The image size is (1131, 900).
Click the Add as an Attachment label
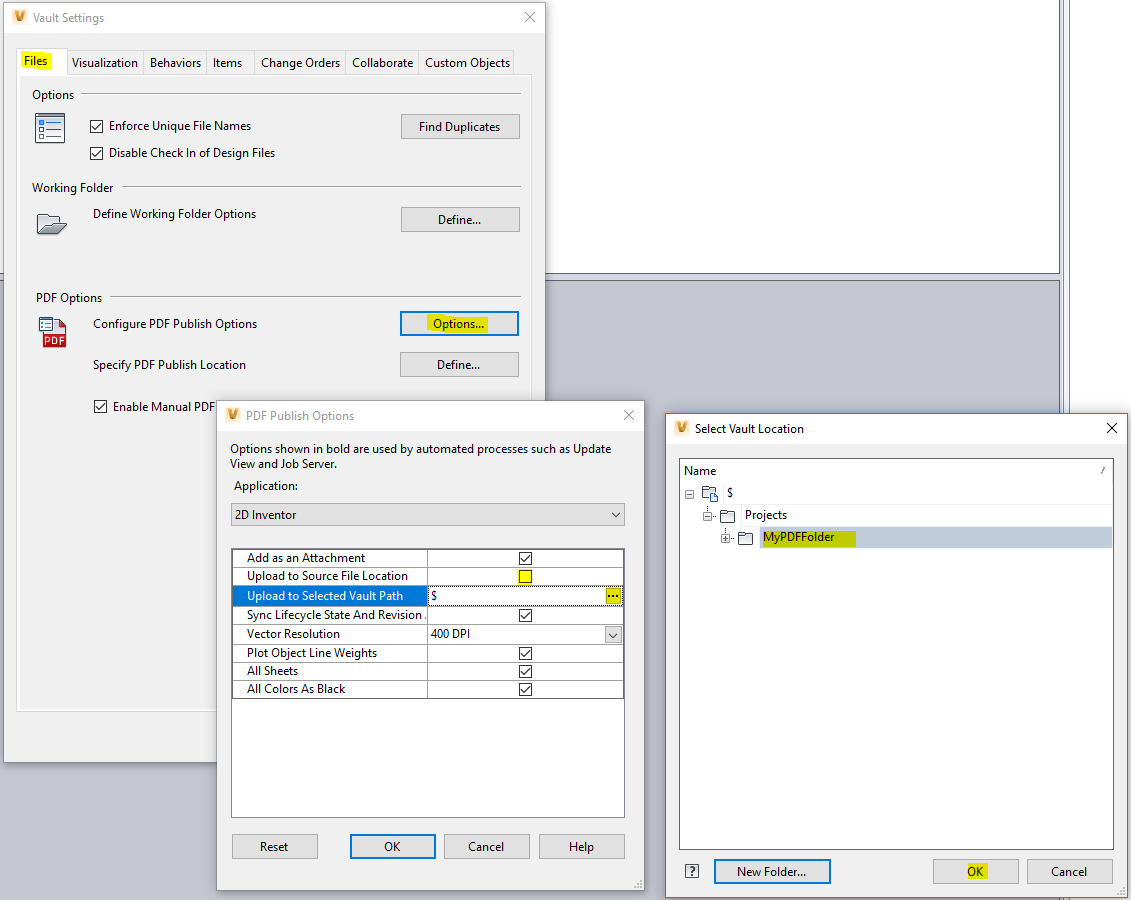pos(306,558)
